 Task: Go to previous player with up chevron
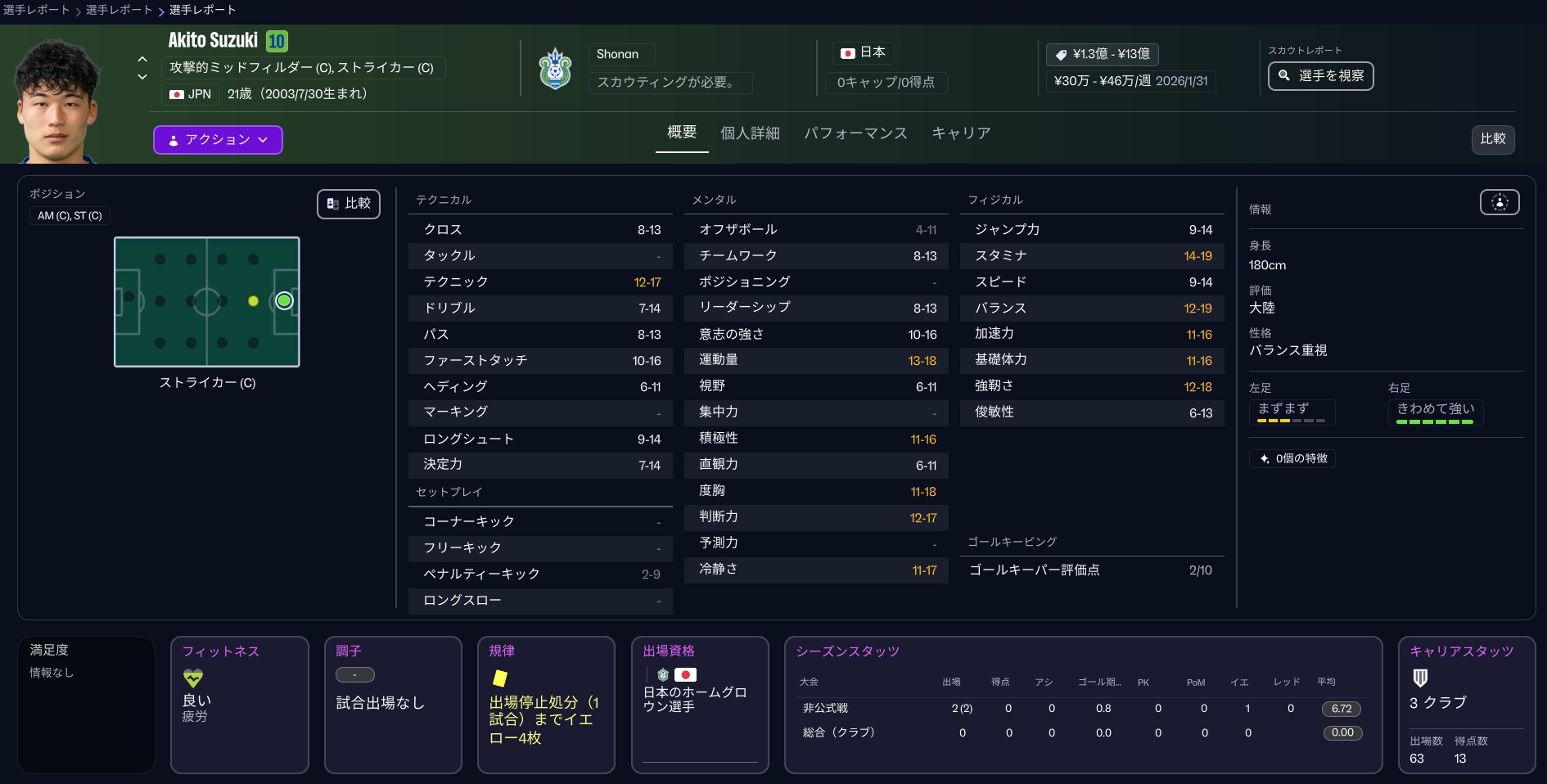(142, 60)
